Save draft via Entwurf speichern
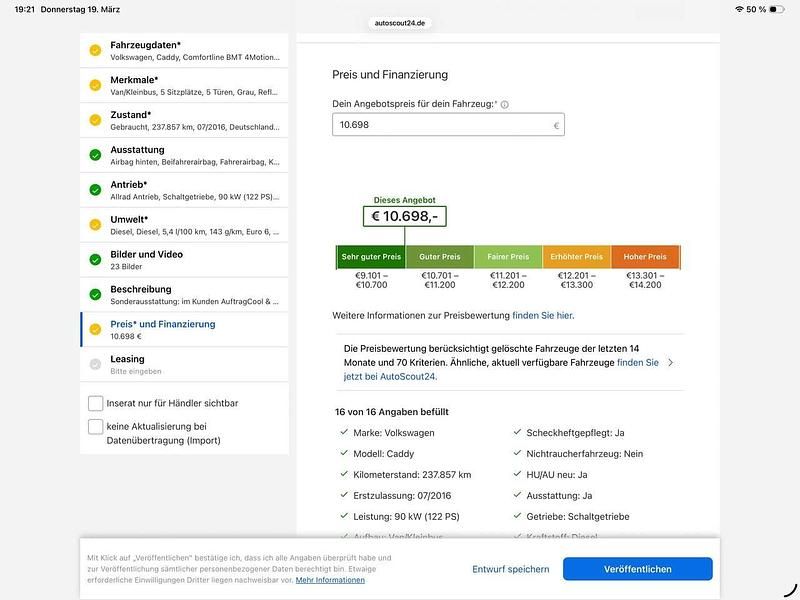This screenshot has height=600, width=800. [511, 569]
